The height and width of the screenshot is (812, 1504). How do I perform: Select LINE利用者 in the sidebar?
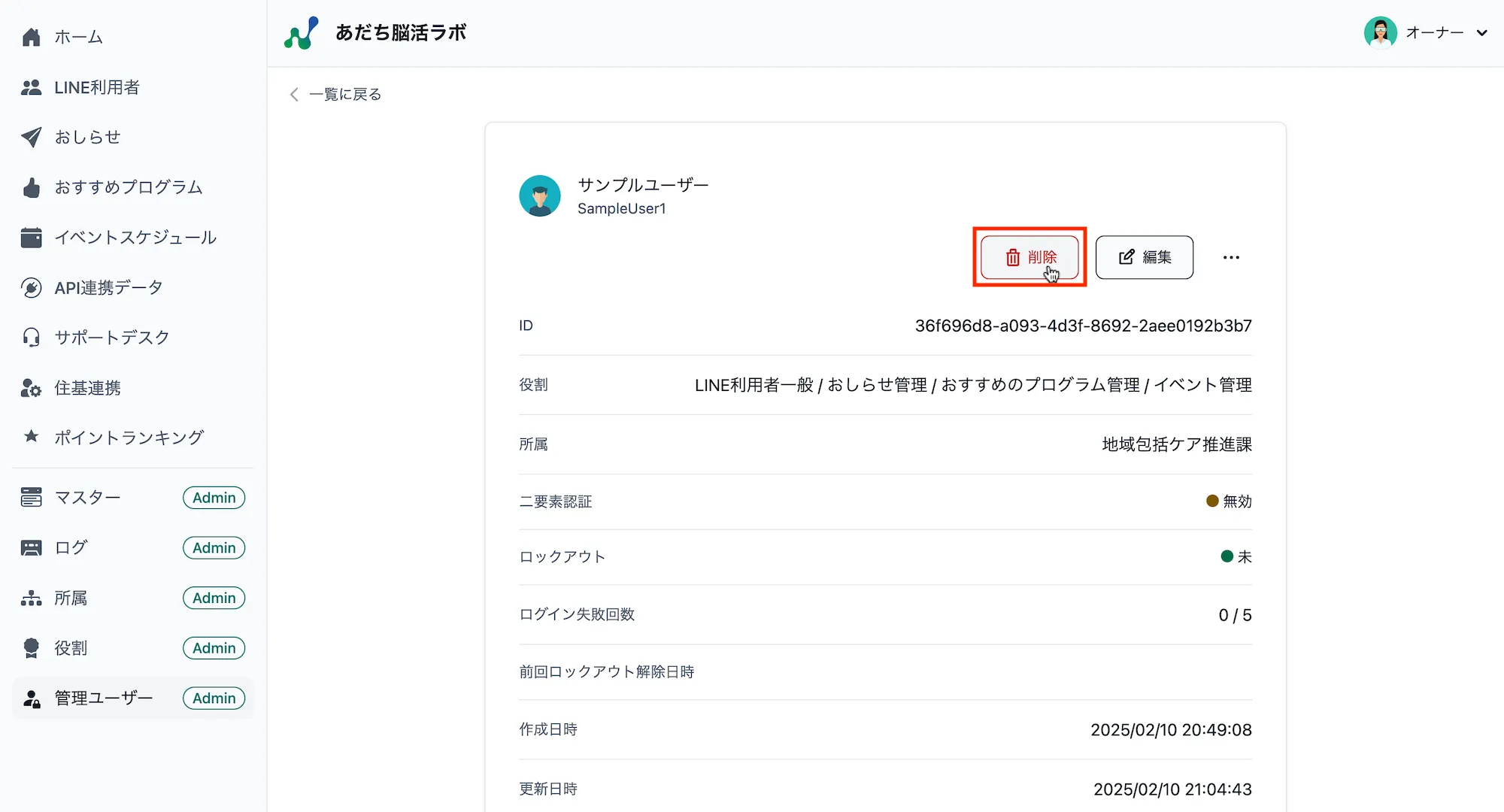pos(97,86)
